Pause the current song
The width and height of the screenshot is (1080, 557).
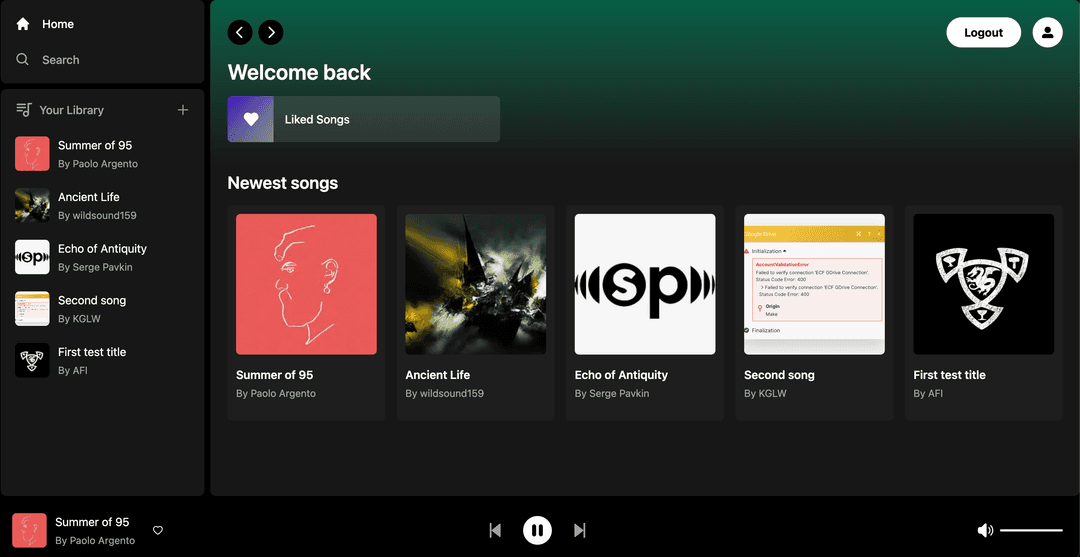pyautogui.click(x=537, y=530)
